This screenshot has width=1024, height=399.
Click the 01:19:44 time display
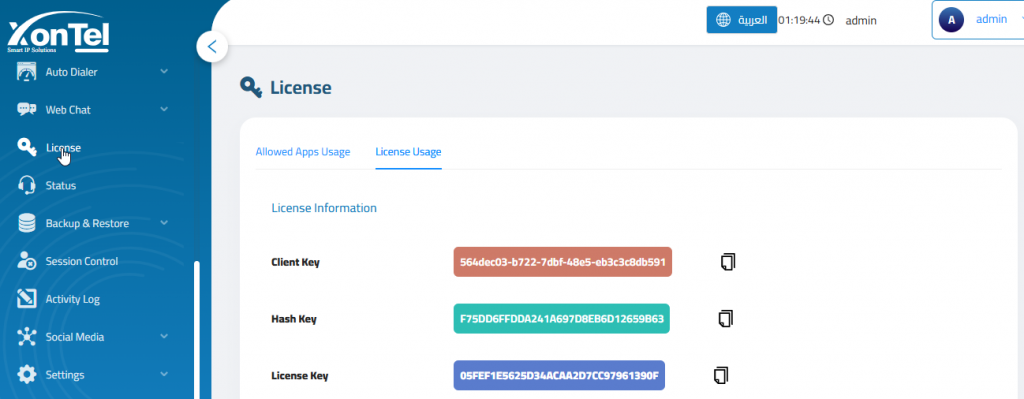(x=799, y=20)
